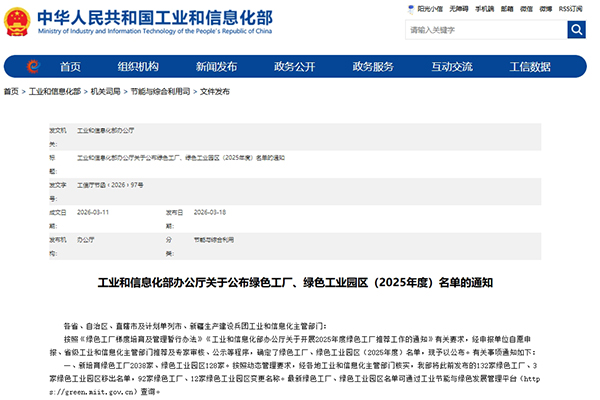
Task: Open the 微博 link at top
Action: pos(548,8)
